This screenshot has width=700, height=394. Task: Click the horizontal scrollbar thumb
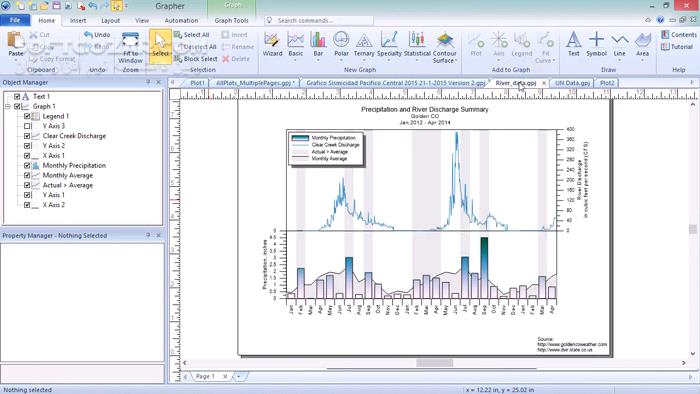434,363
